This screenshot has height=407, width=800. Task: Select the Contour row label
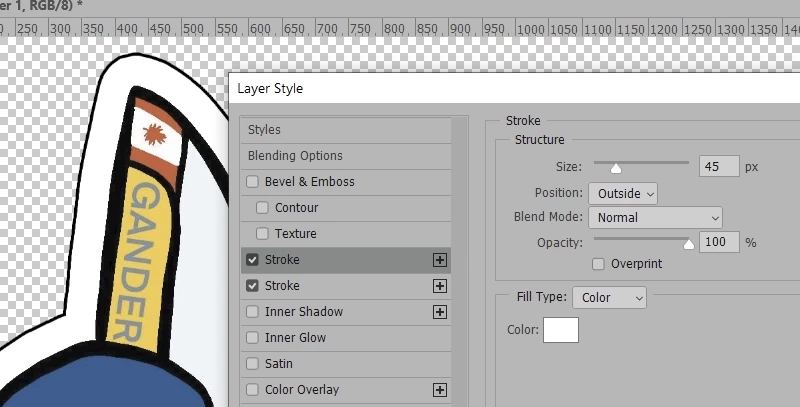[x=296, y=208]
